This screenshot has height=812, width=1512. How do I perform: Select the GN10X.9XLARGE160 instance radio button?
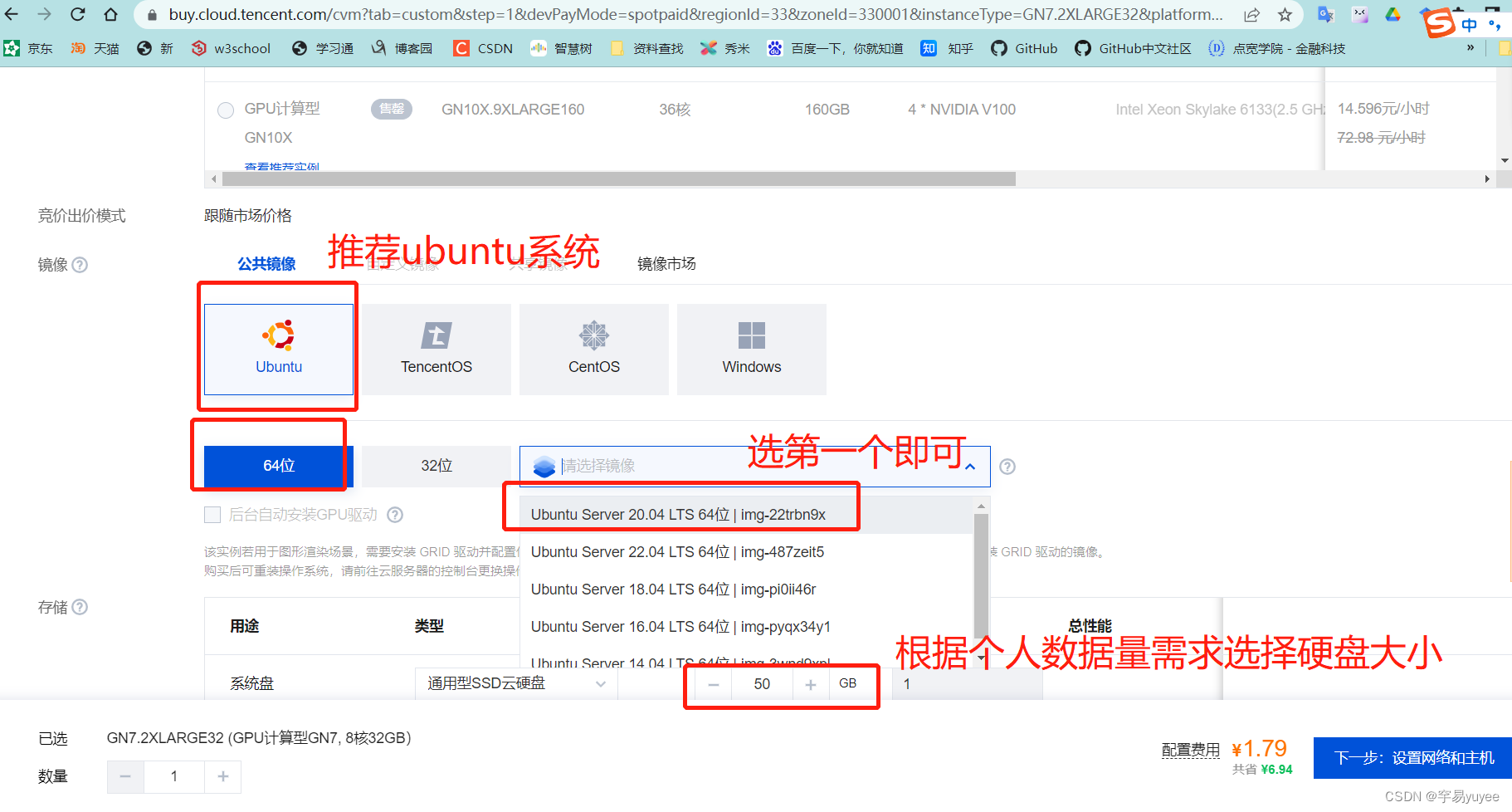pos(226,110)
